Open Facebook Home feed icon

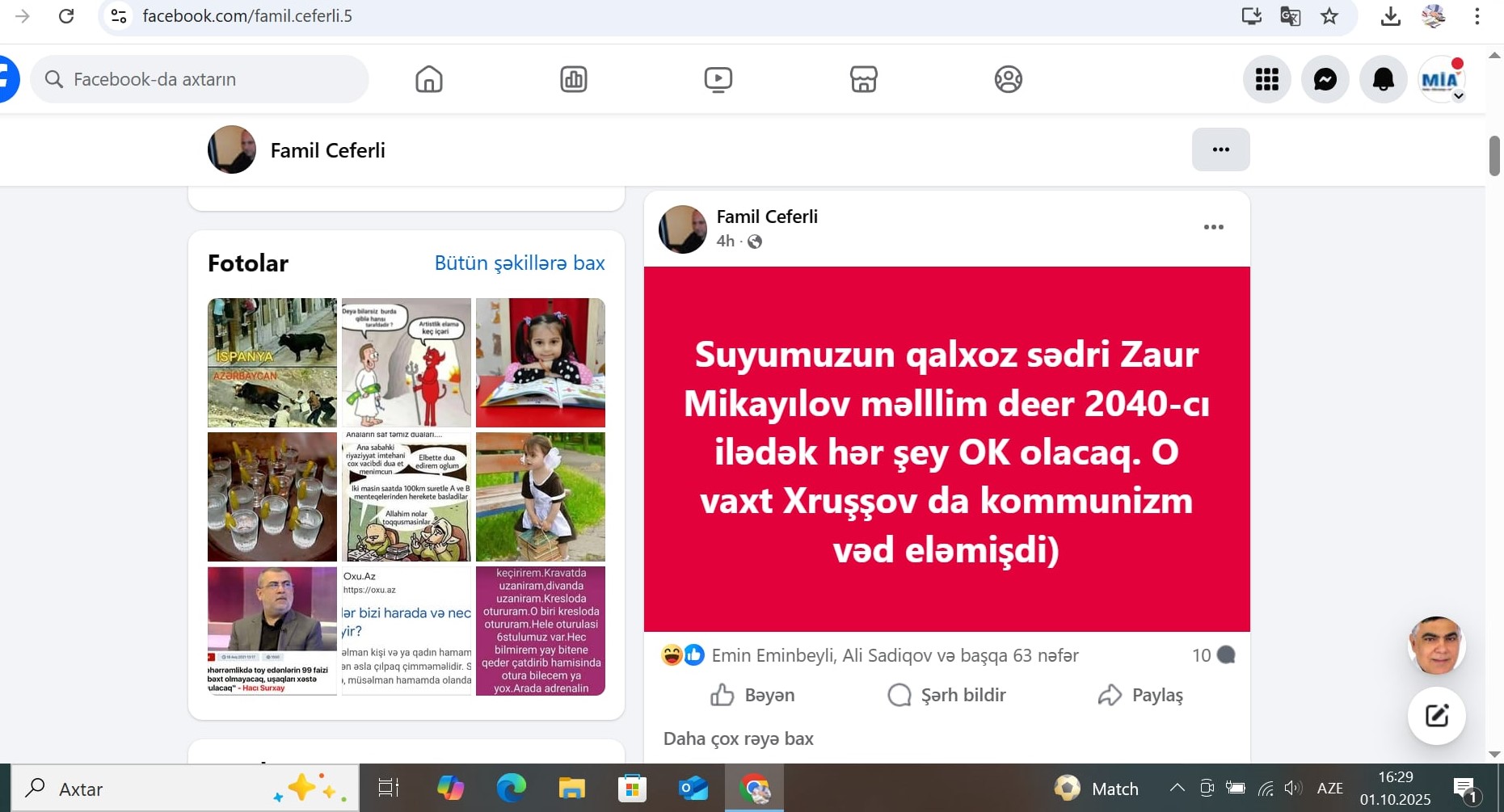(x=428, y=79)
